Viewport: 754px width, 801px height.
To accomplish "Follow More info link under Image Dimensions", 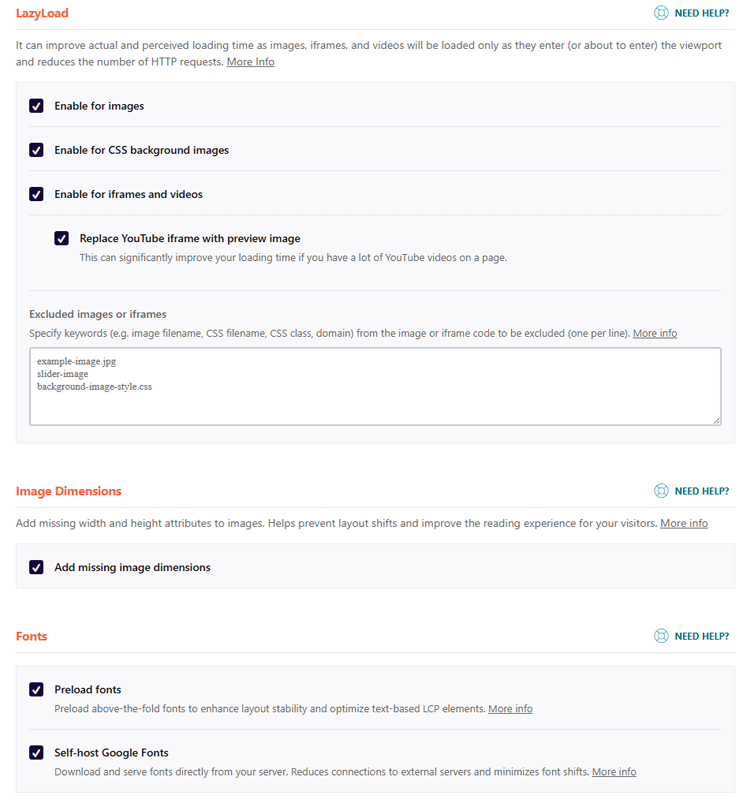I will coord(684,523).
